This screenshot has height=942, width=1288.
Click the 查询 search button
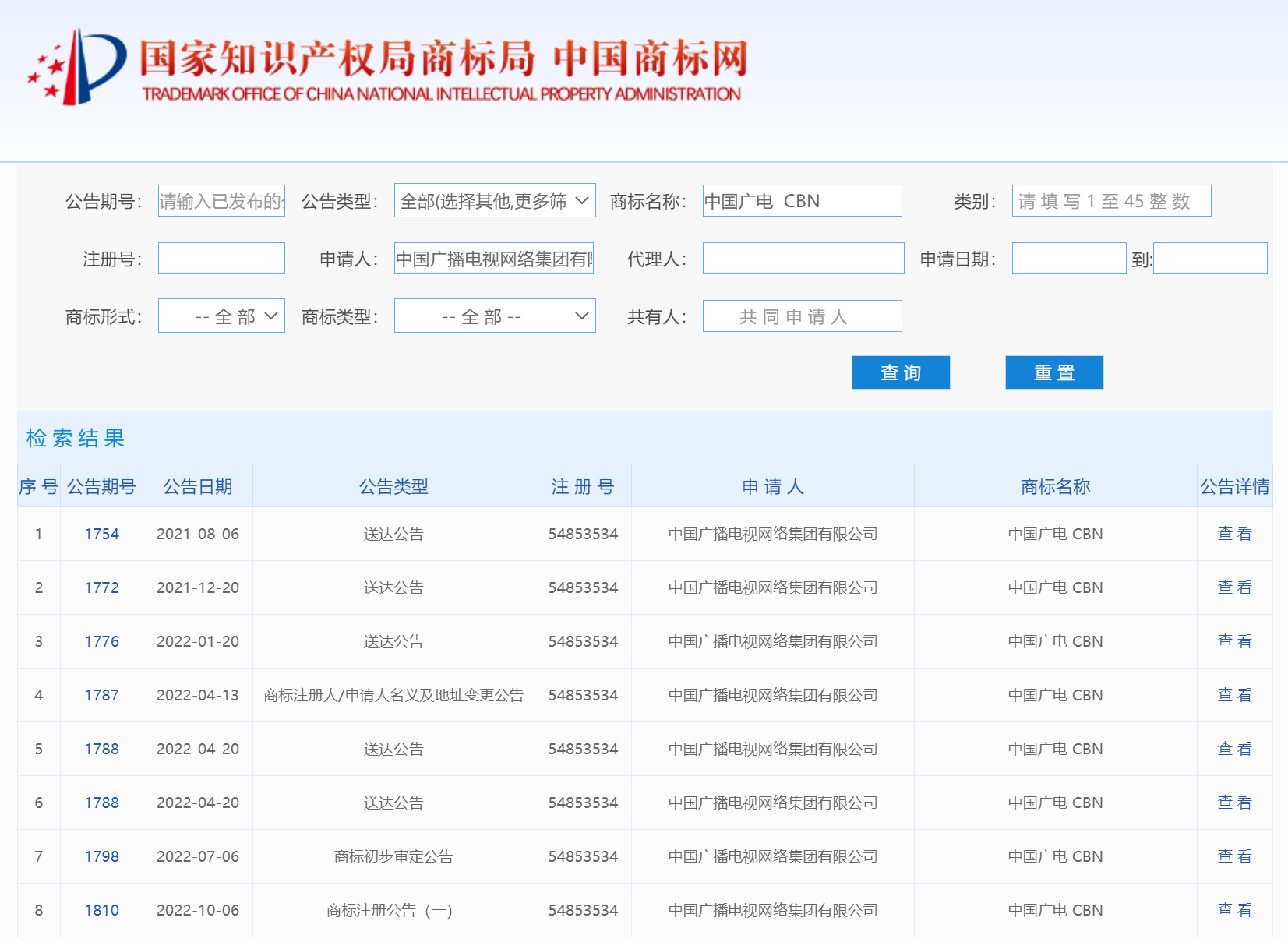click(901, 372)
